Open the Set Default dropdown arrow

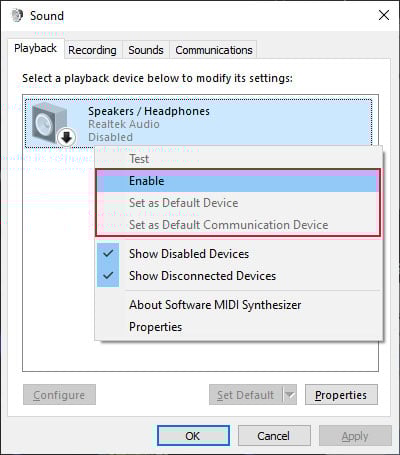coord(290,395)
